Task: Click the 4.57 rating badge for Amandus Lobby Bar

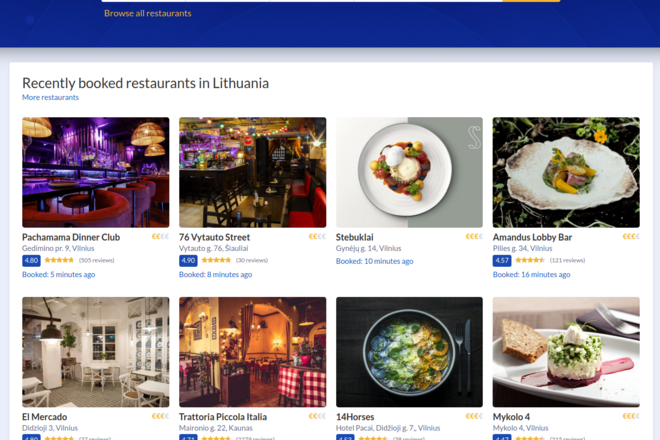Action: [502, 261]
